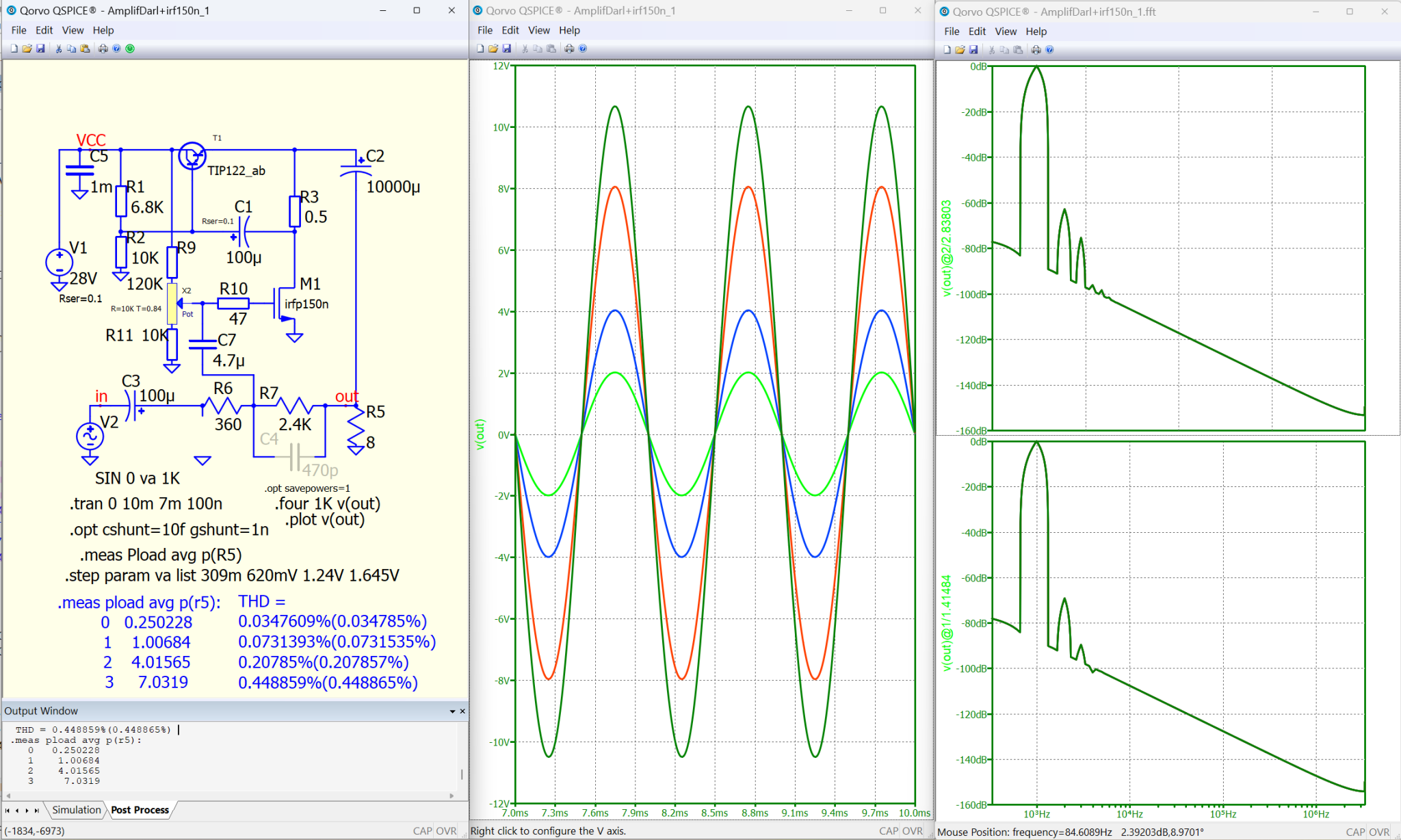Open File menu in FFT window
This screenshot has width=1401, height=840.
click(x=952, y=31)
